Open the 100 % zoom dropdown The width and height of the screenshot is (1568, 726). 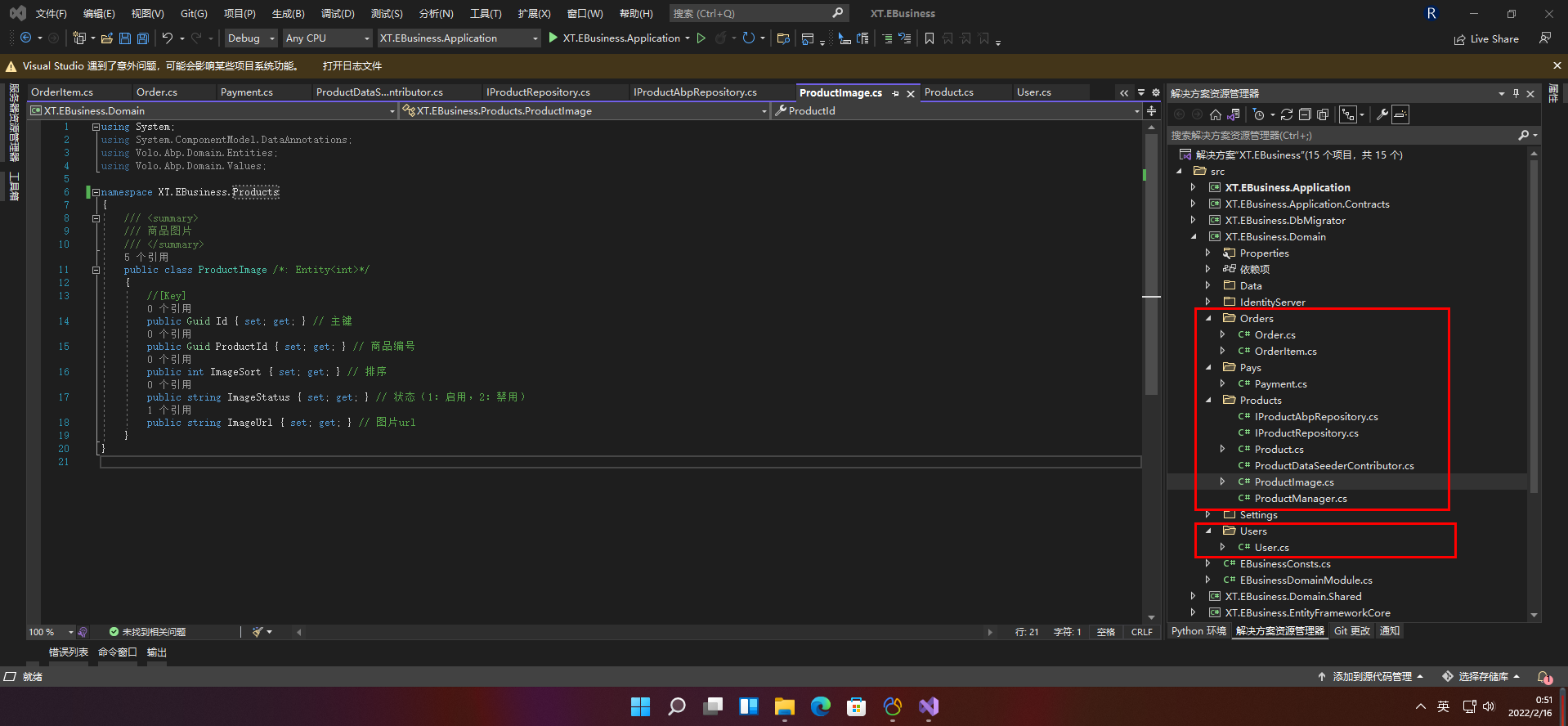tap(51, 632)
